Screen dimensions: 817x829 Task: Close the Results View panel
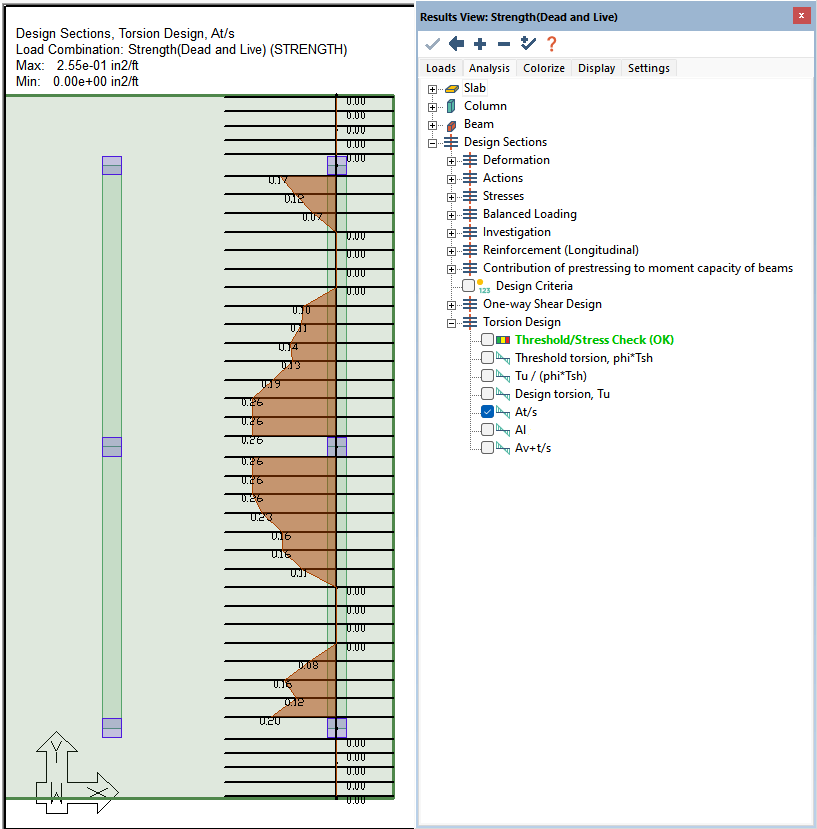801,16
